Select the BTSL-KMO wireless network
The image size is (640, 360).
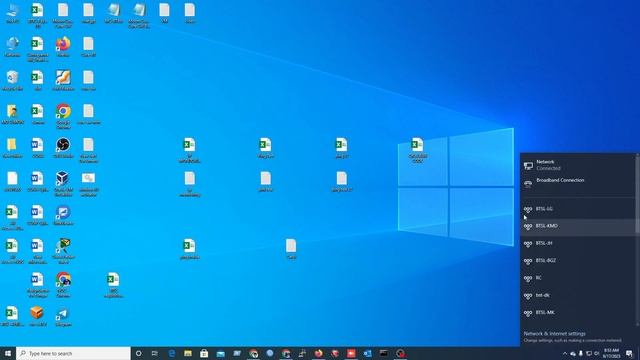pyautogui.click(x=577, y=226)
